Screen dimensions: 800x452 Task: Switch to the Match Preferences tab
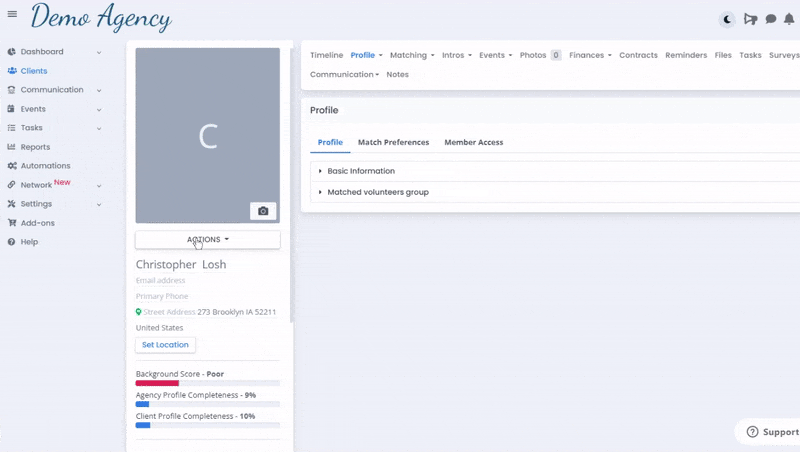click(393, 142)
